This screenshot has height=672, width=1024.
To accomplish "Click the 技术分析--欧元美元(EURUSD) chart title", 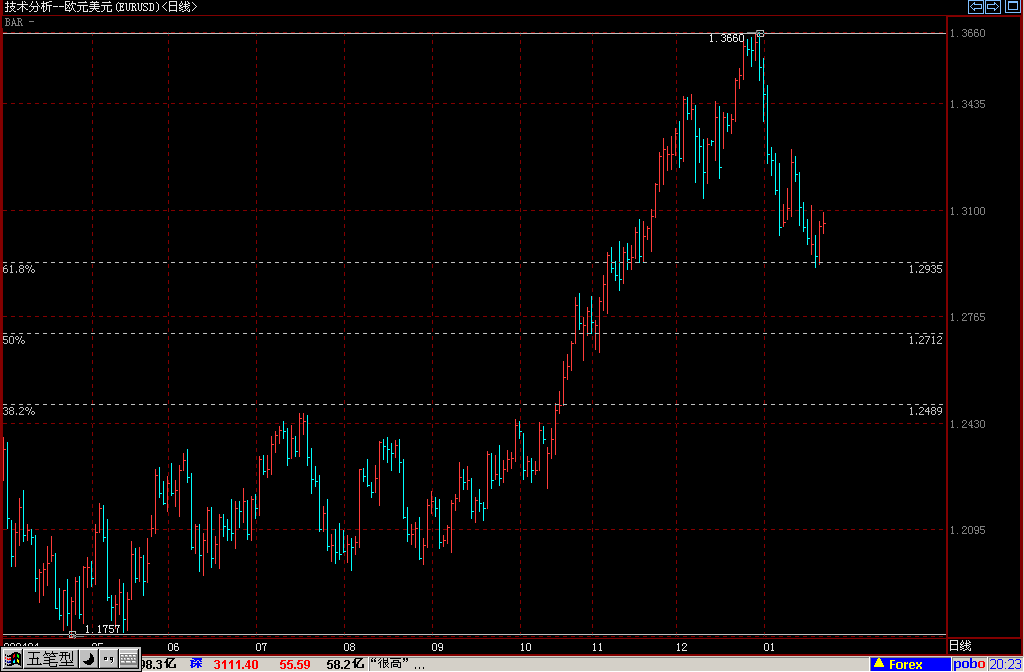I will click(82, 7).
